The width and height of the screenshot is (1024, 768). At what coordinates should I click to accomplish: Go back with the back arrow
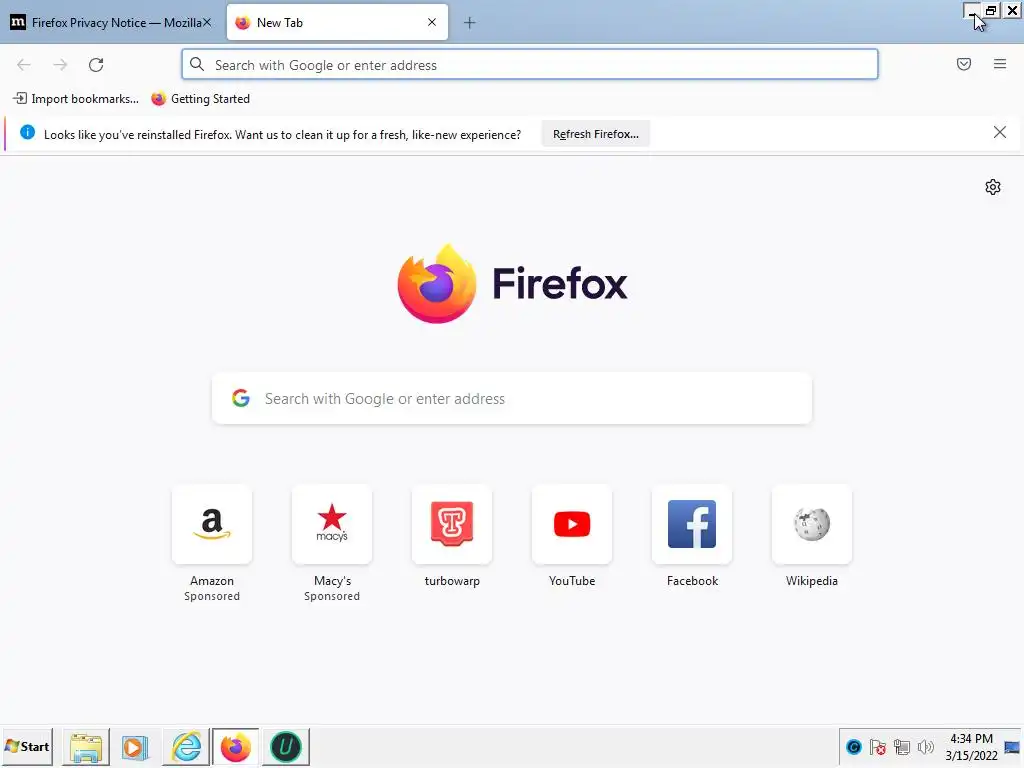pyautogui.click(x=24, y=65)
